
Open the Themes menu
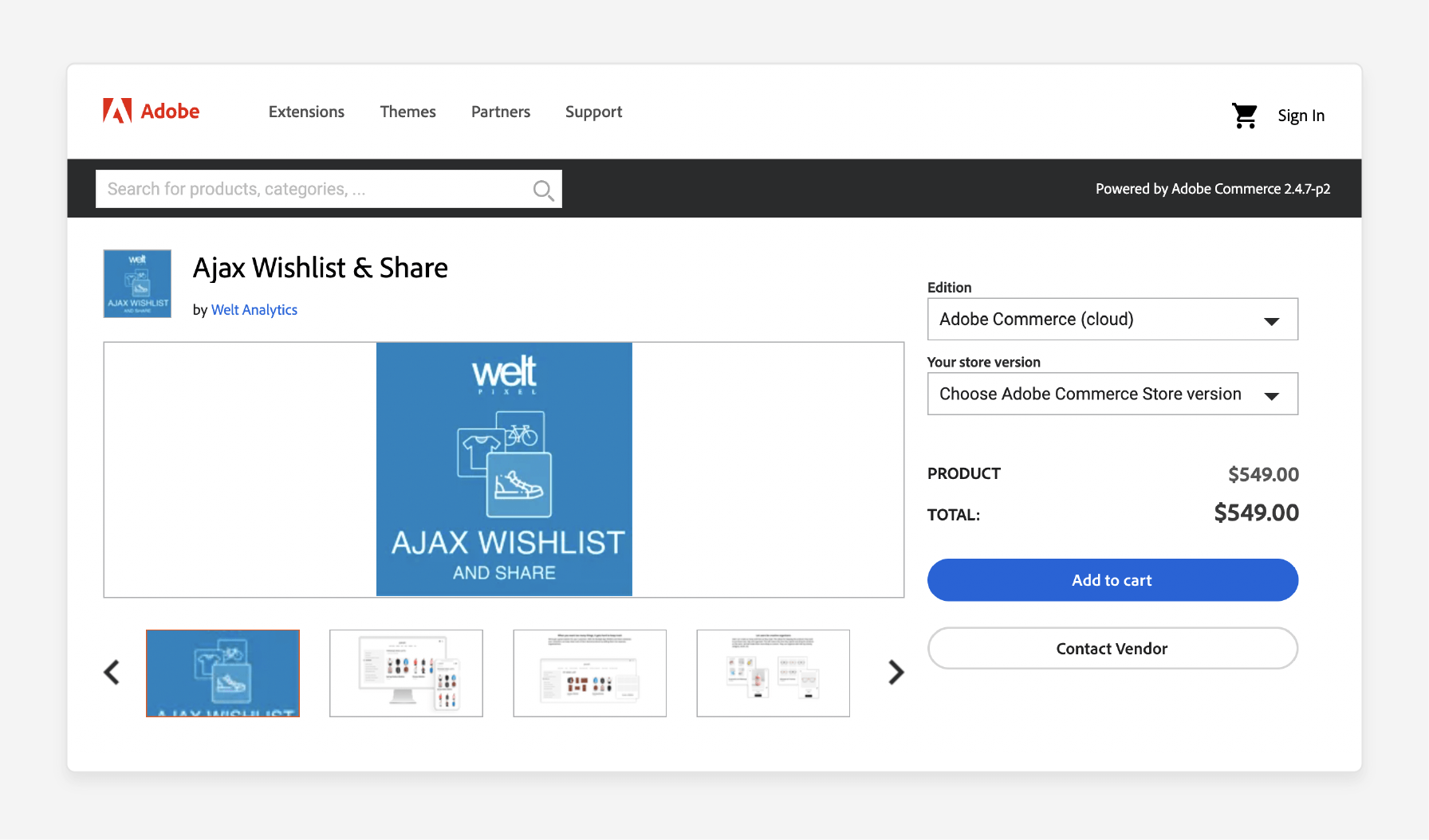click(407, 112)
